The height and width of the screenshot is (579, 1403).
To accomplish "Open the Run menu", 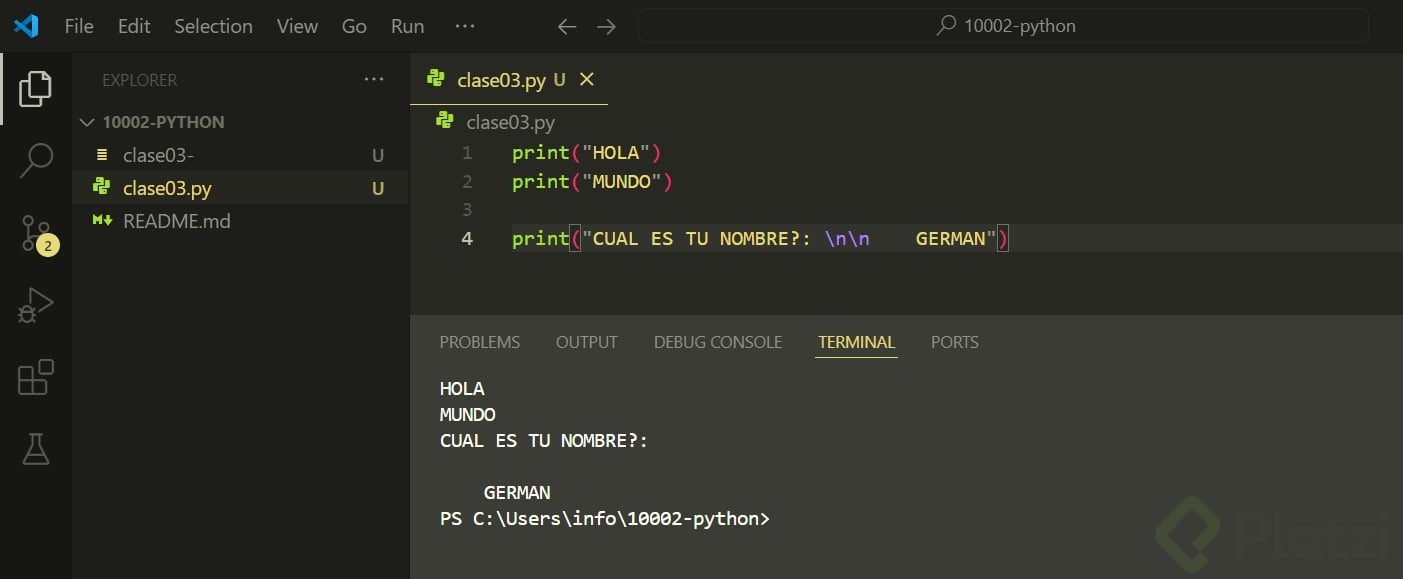I will tap(407, 27).
